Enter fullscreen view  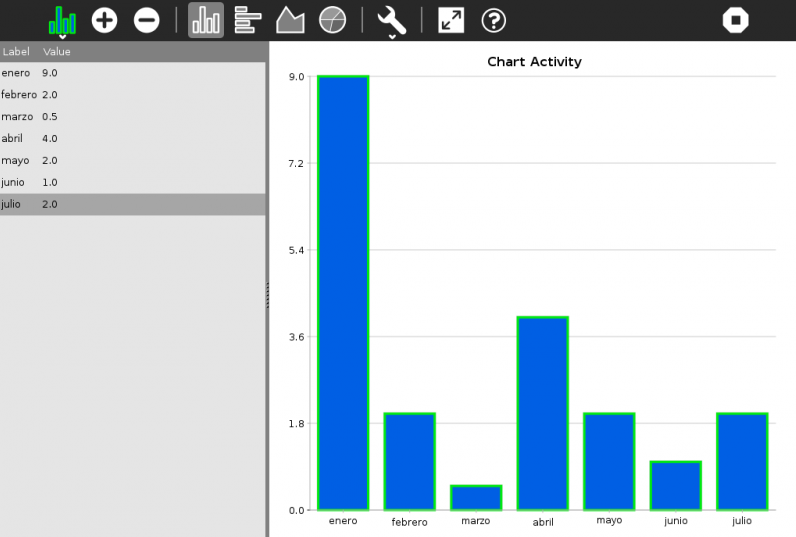tap(451, 20)
